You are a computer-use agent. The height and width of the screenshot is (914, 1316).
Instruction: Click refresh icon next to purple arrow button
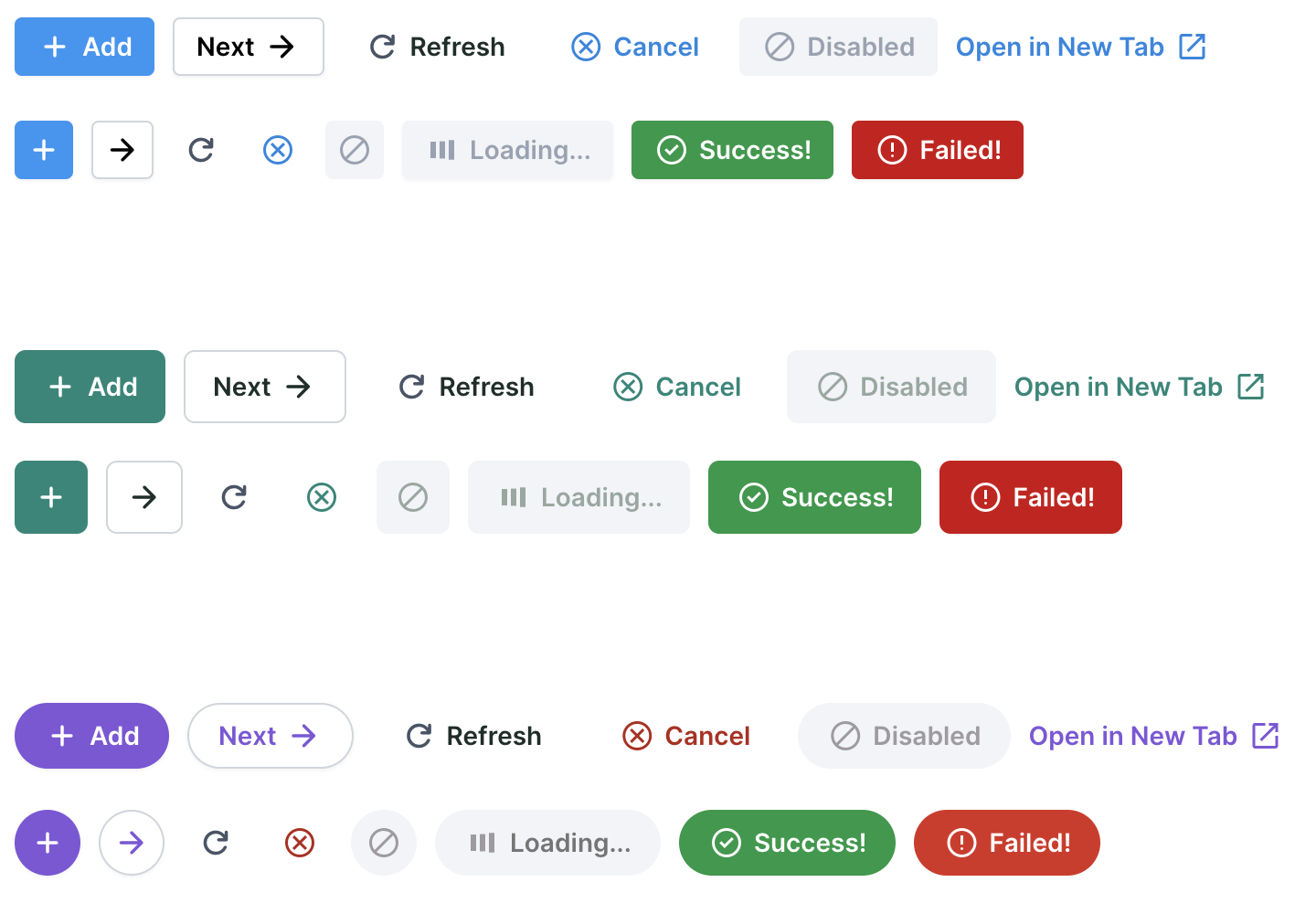(x=216, y=843)
